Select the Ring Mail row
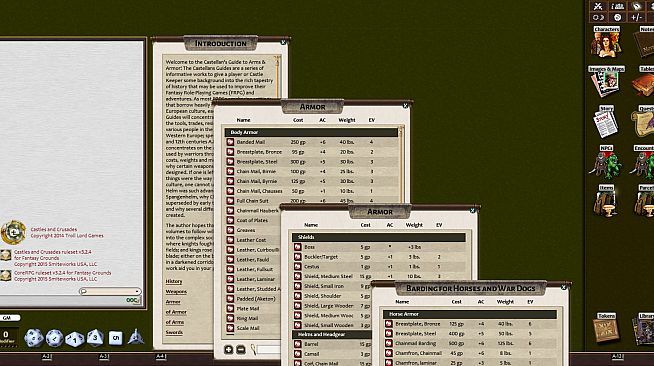The height and width of the screenshot is (366, 654). coord(252,318)
